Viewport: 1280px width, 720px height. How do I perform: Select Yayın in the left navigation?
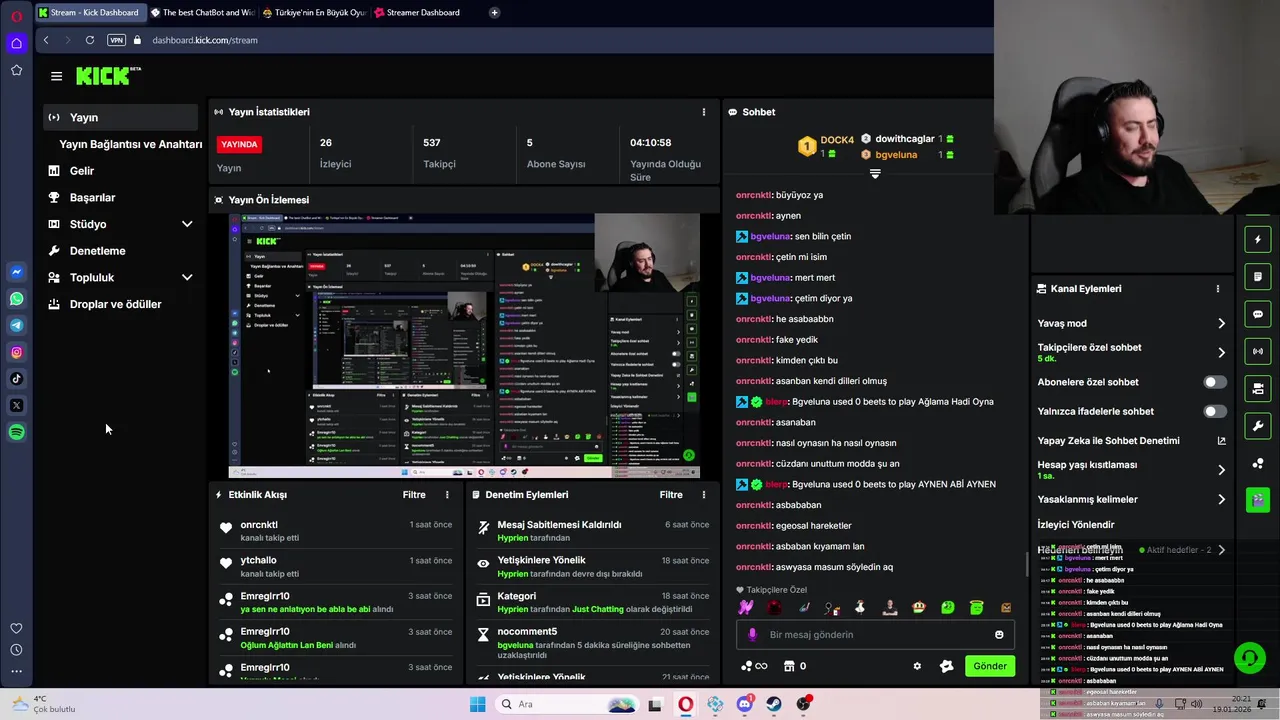click(x=120, y=117)
